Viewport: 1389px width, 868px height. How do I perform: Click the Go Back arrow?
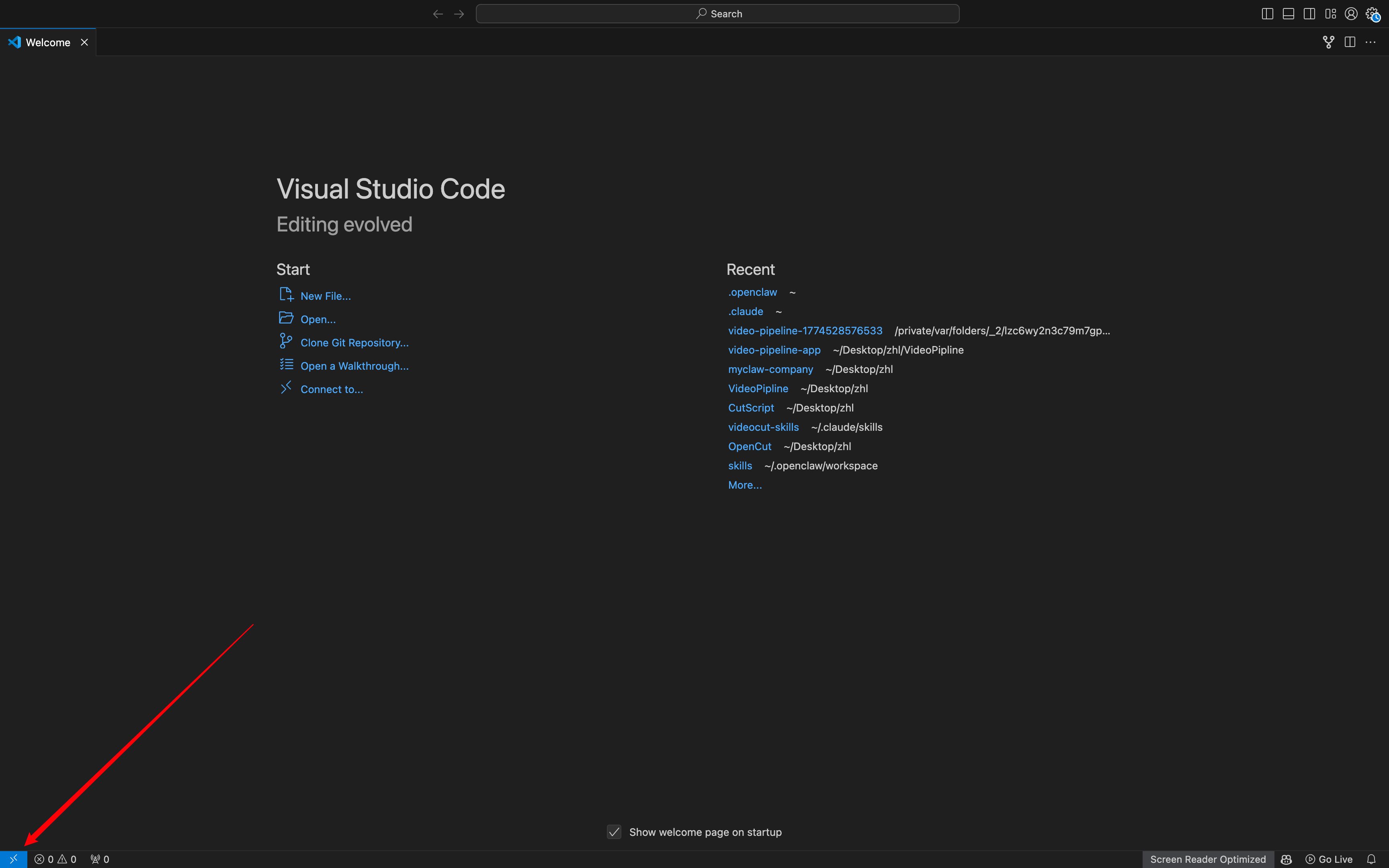[438, 14]
